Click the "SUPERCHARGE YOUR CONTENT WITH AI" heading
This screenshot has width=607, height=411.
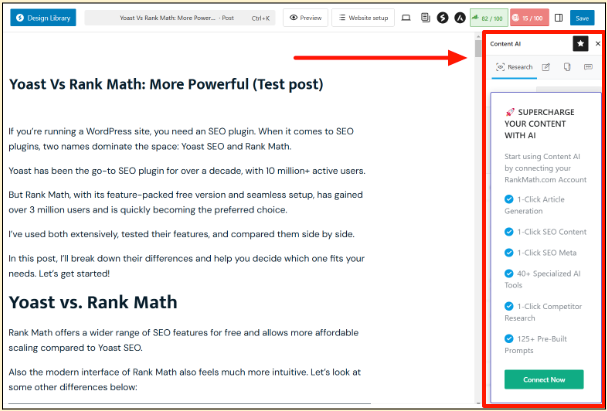coord(540,124)
